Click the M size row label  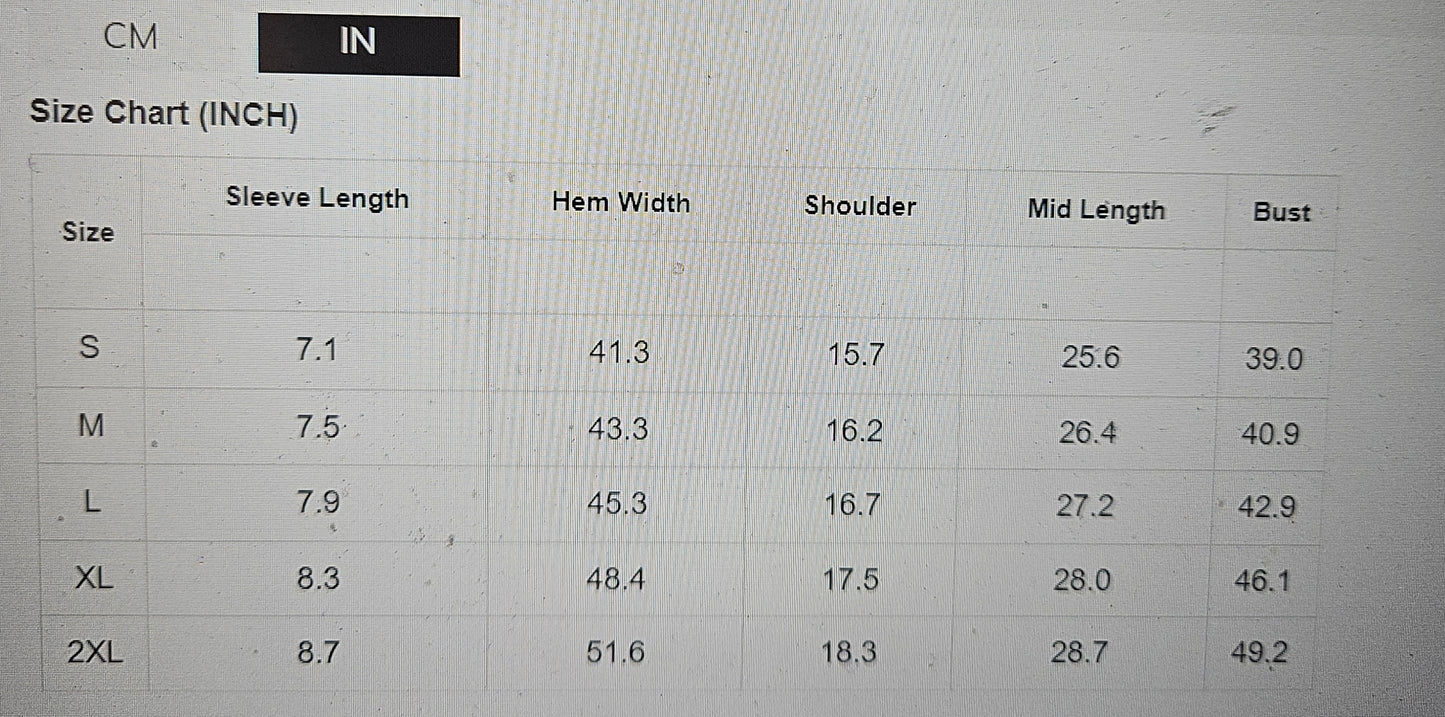(91, 426)
